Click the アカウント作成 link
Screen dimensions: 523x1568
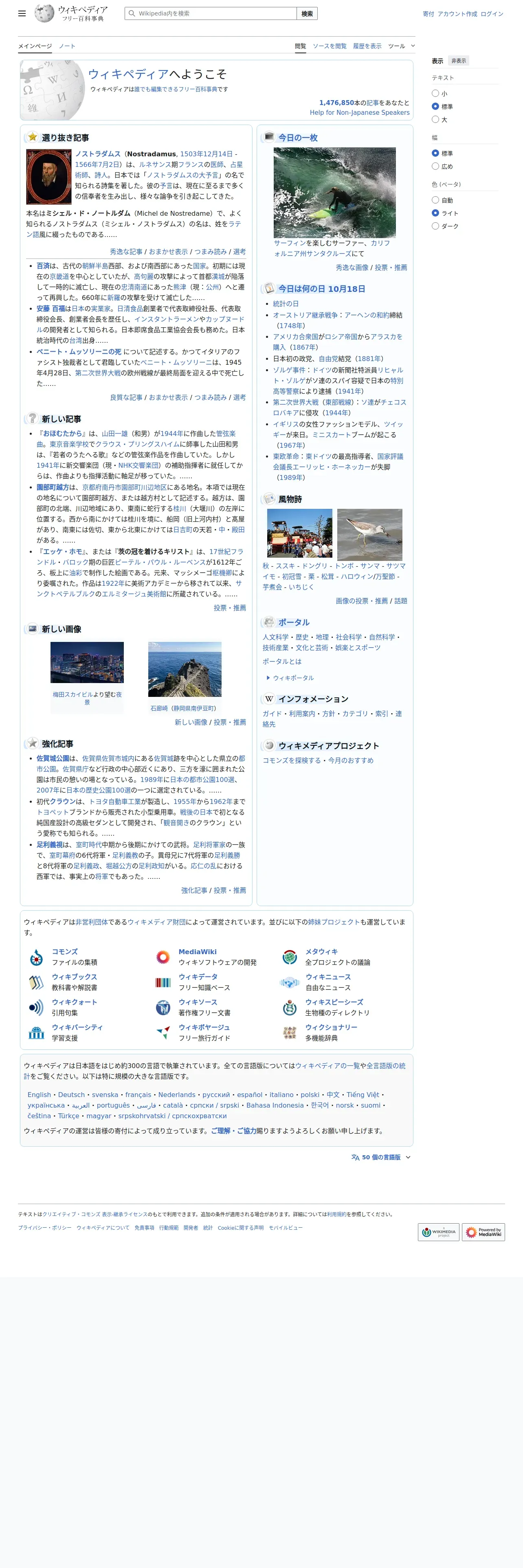pos(457,14)
